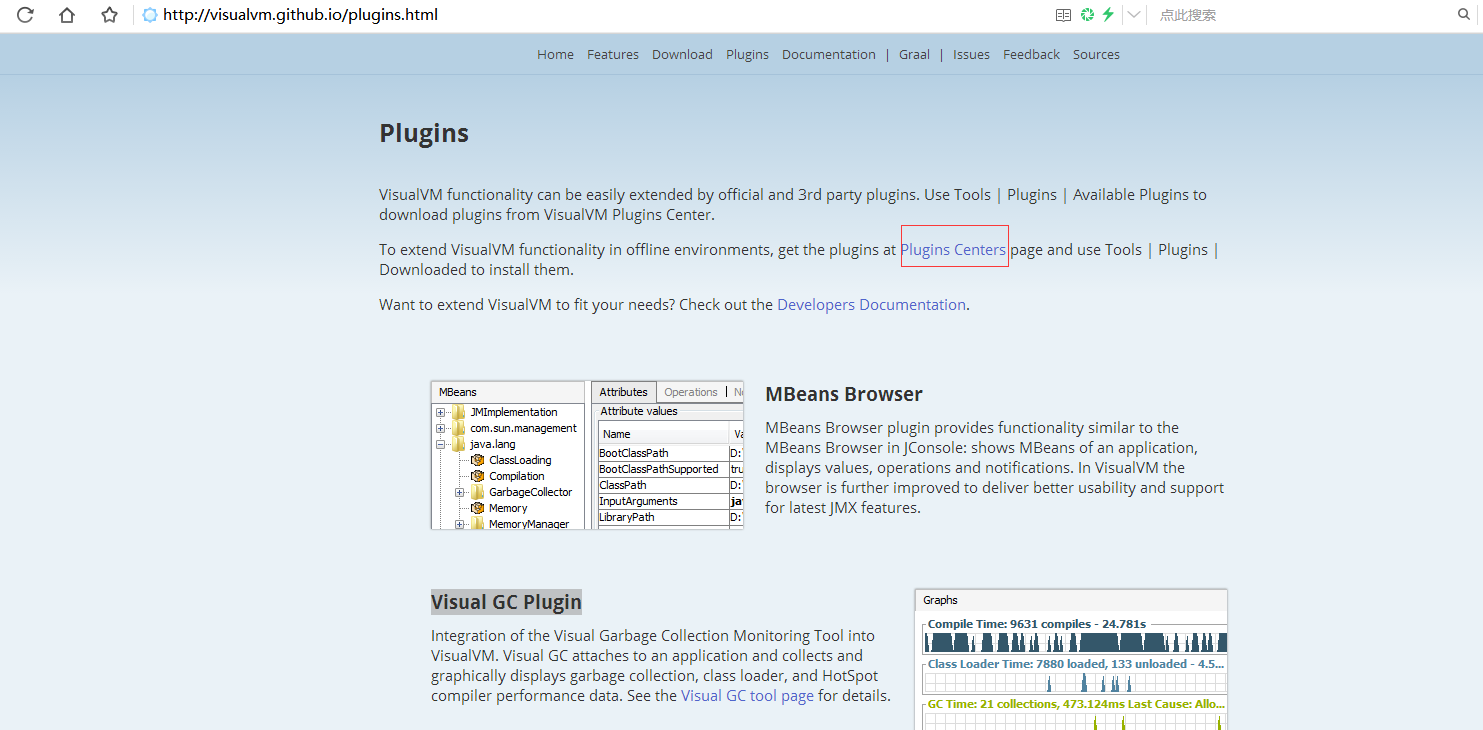
Task: Click the green lightning speed-mode icon
Action: pyautogui.click(x=1108, y=15)
